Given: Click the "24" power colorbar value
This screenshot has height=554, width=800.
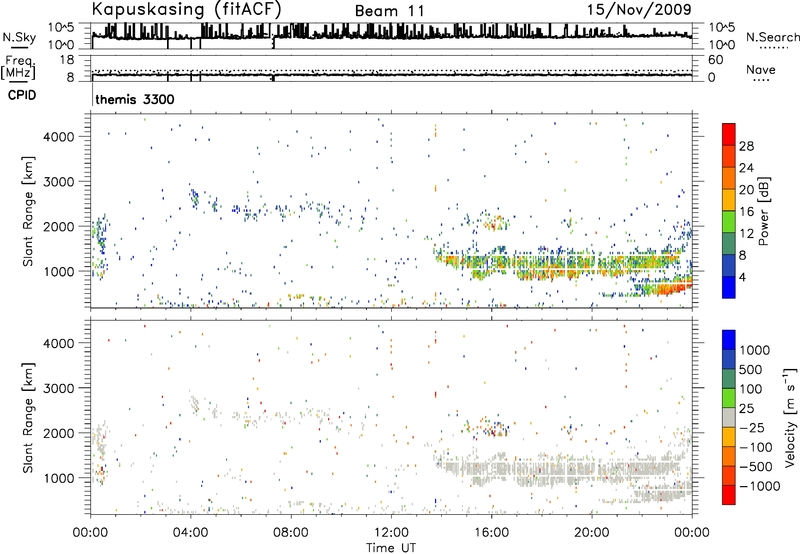Looking at the screenshot, I should 746,168.
